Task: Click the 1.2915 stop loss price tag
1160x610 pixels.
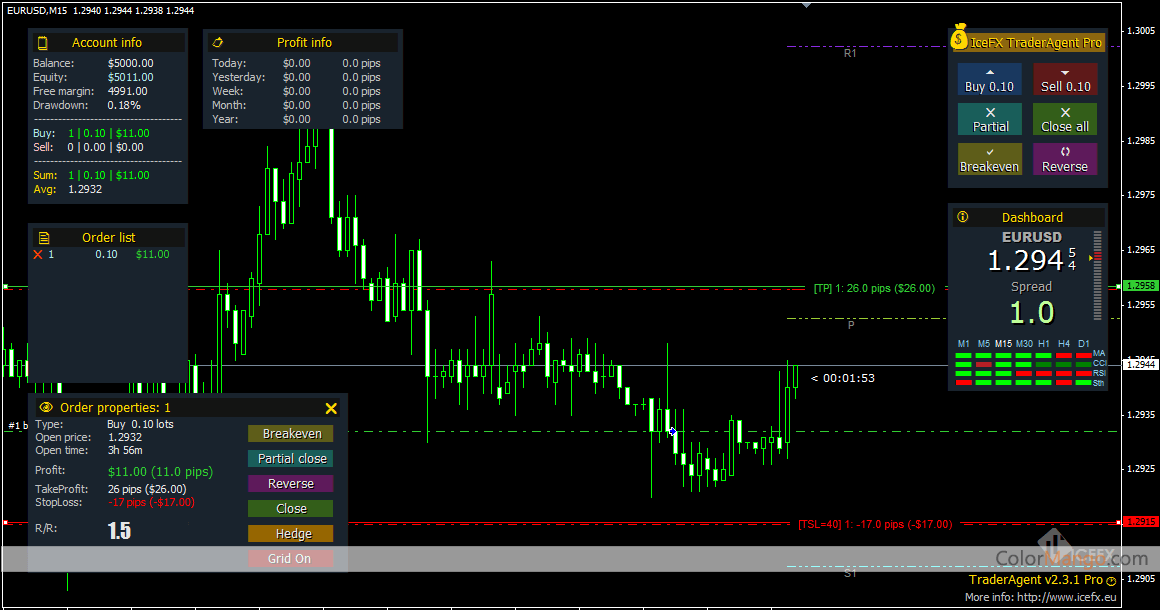Action: tap(1141, 521)
